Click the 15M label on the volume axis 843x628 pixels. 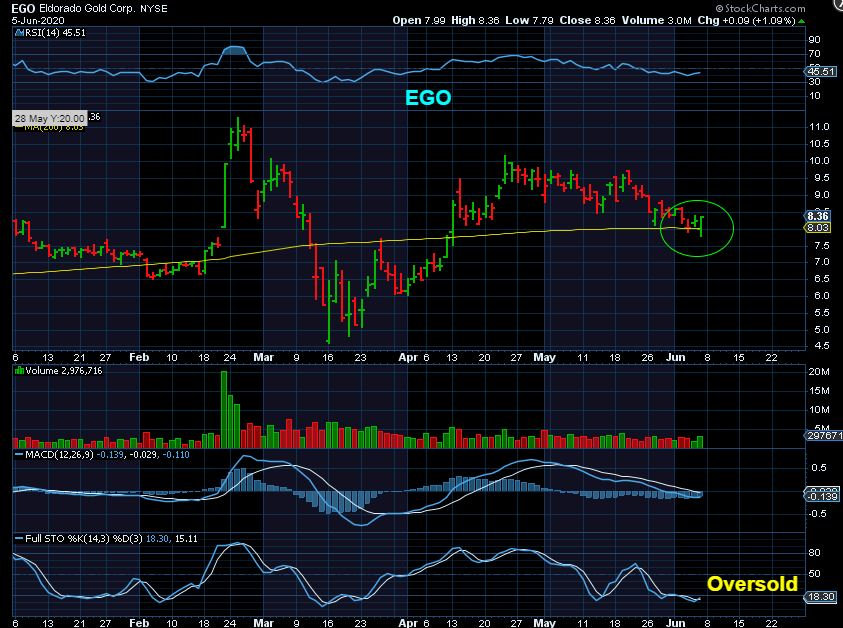point(819,390)
